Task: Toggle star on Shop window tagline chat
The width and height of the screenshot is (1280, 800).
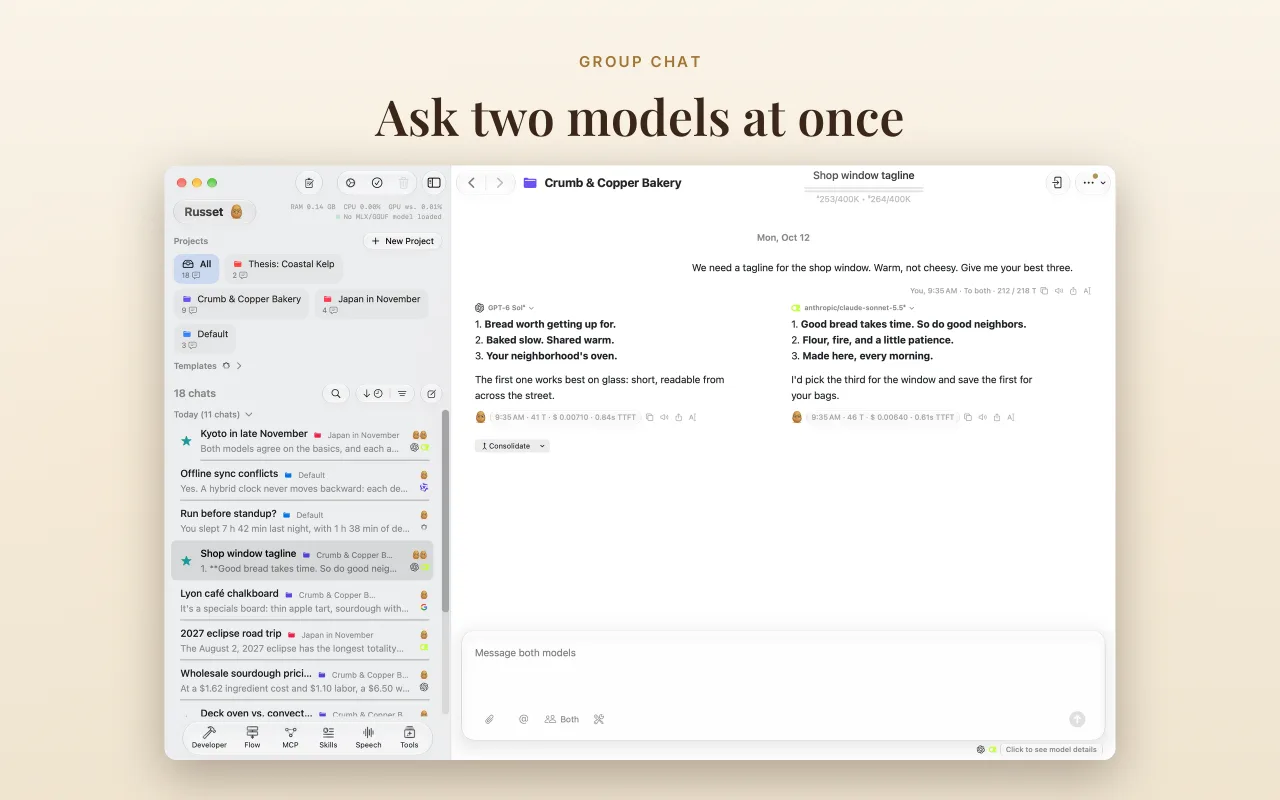Action: pyautogui.click(x=186, y=561)
